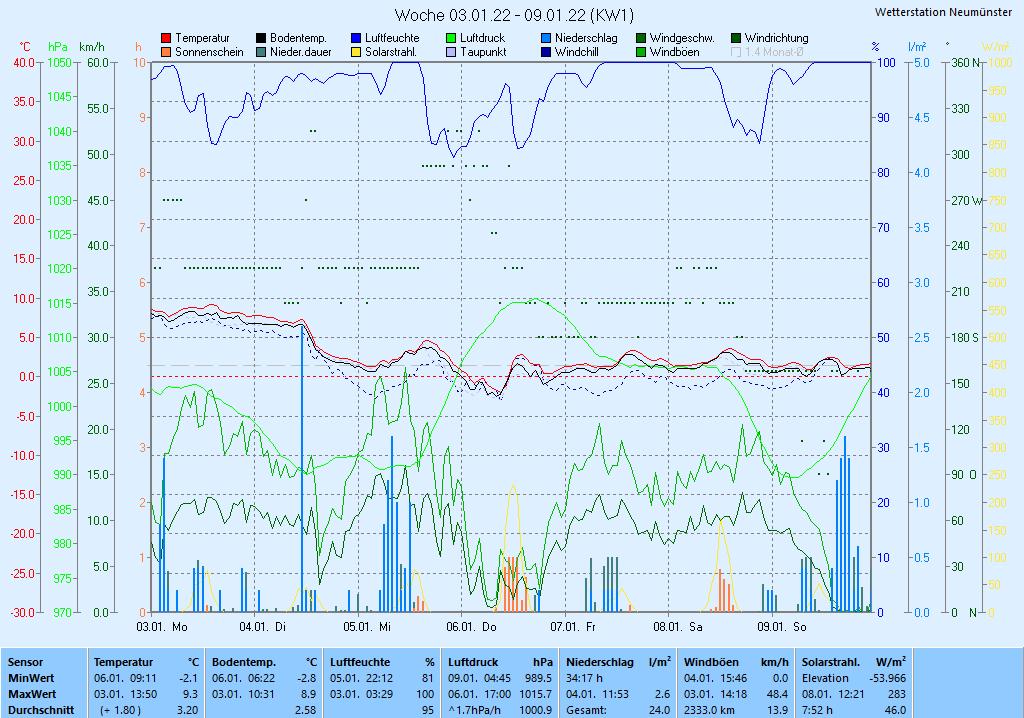The width and height of the screenshot is (1024, 718).
Task: Select the green Luftdruck legend marker
Action: (451, 38)
